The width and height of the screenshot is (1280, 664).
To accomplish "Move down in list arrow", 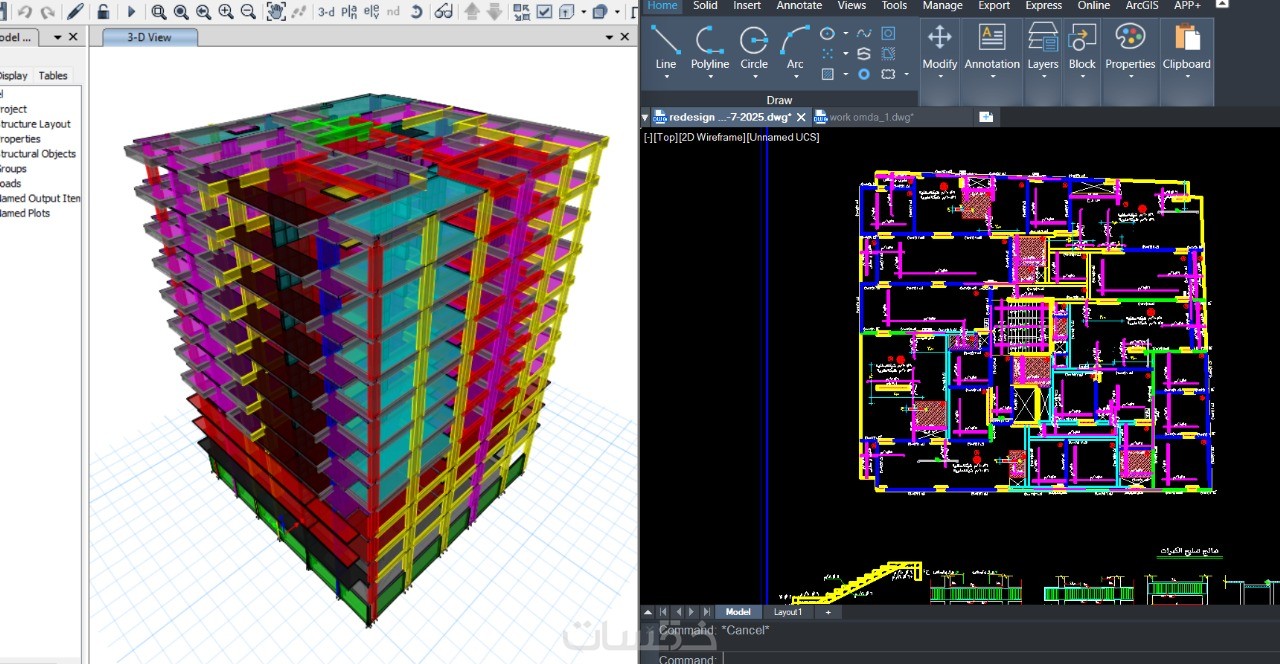I will (494, 12).
